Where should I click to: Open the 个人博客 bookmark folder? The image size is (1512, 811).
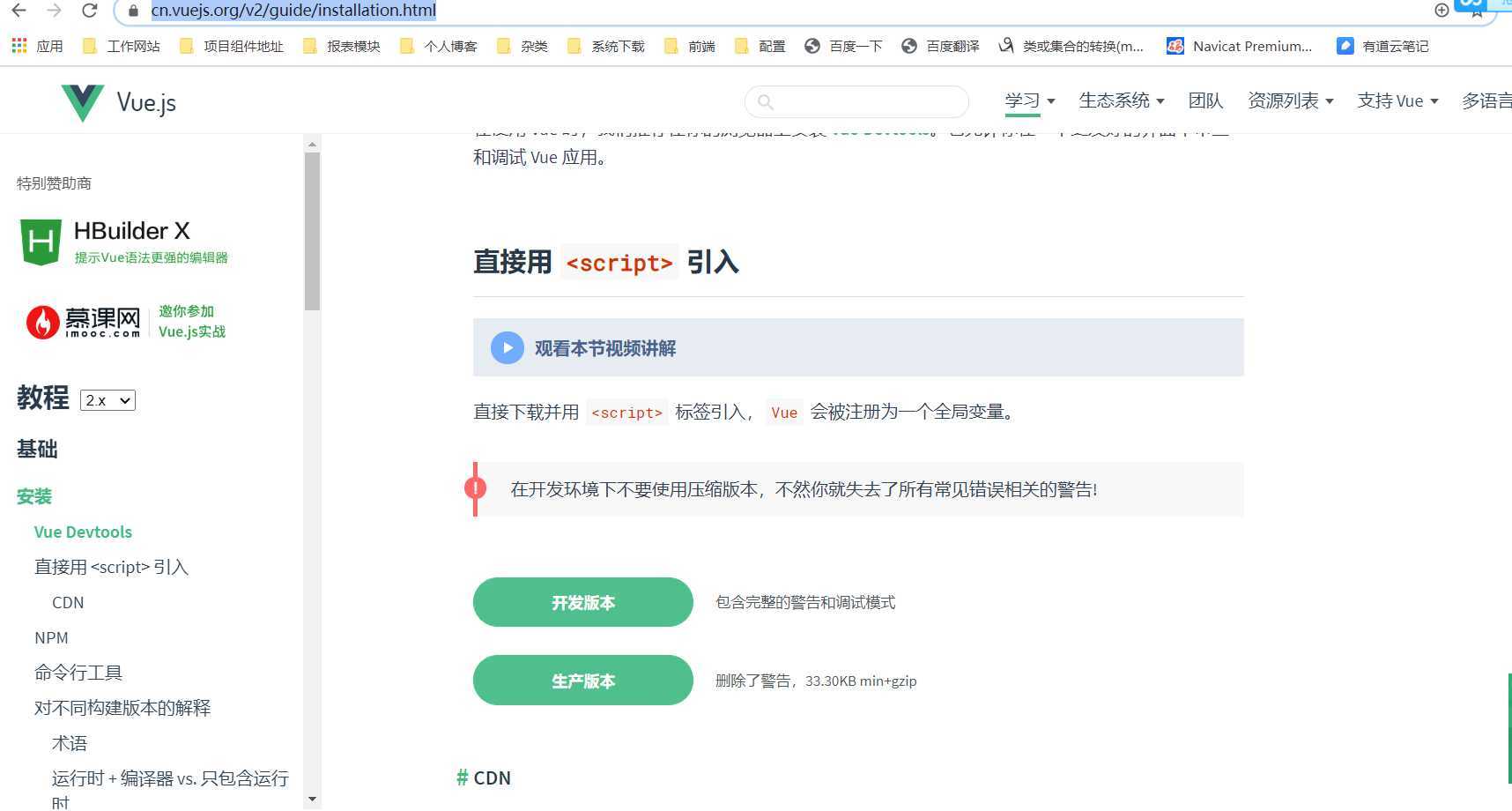pos(438,46)
